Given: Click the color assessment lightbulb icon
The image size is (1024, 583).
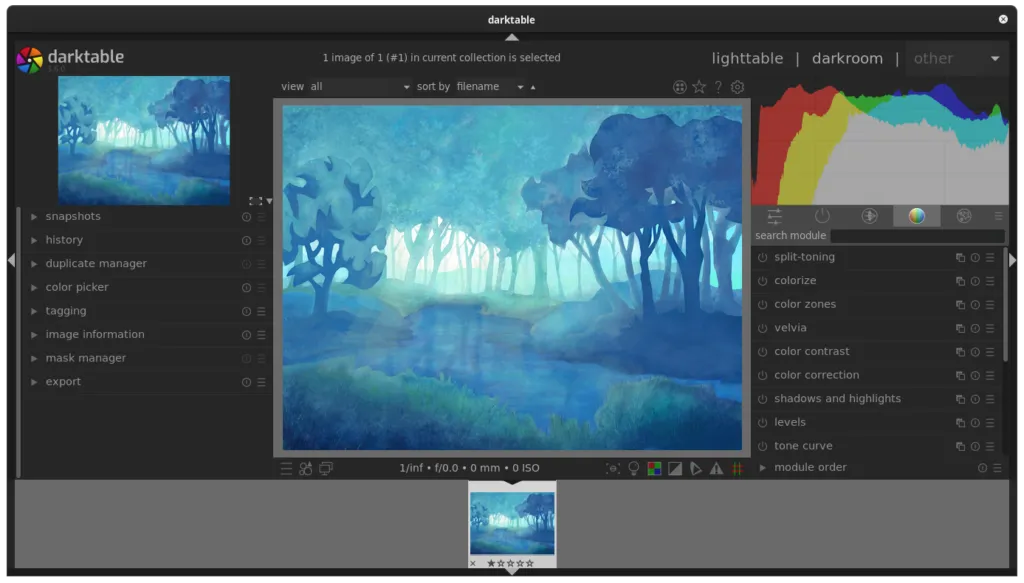Looking at the screenshot, I should 634,468.
